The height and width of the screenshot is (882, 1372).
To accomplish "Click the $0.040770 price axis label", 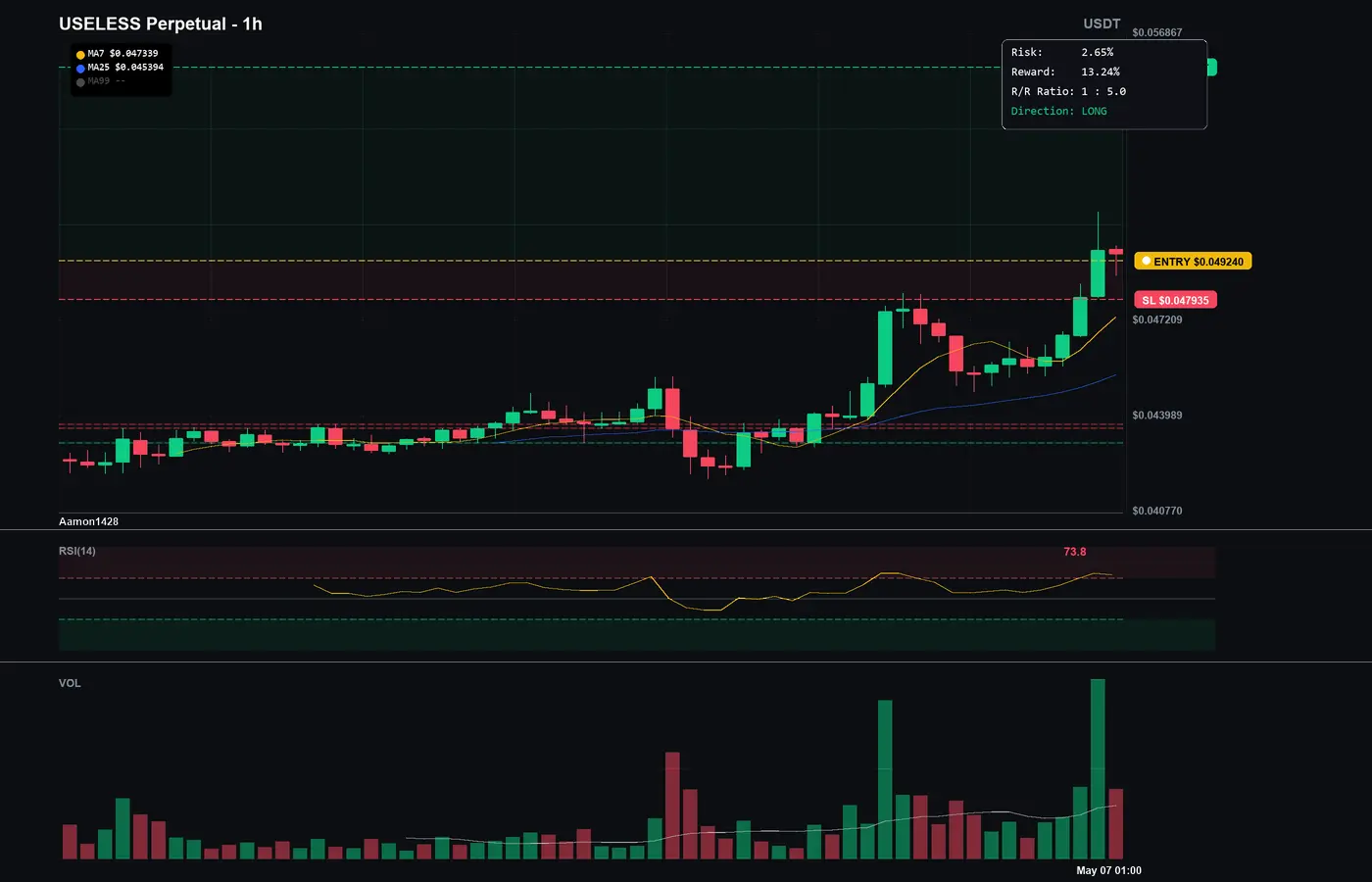I will pyautogui.click(x=1156, y=511).
